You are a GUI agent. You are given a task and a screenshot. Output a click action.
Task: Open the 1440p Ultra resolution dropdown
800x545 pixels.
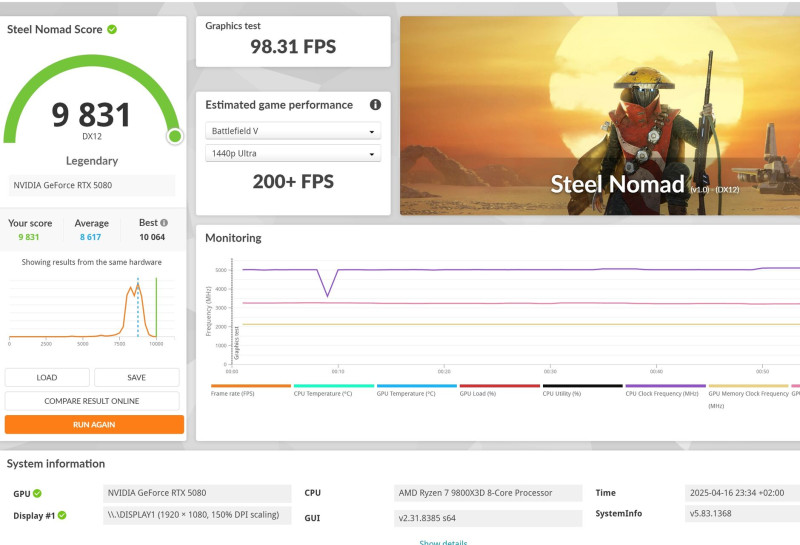point(293,154)
